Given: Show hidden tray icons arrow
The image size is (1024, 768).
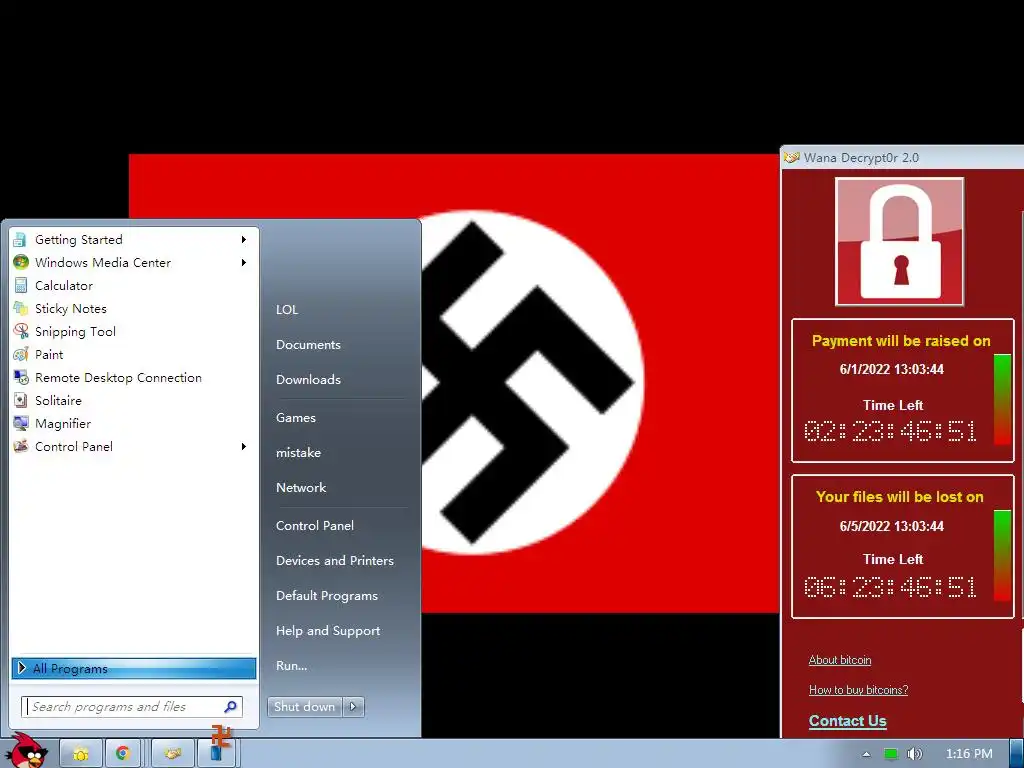Looking at the screenshot, I should click(x=867, y=754).
